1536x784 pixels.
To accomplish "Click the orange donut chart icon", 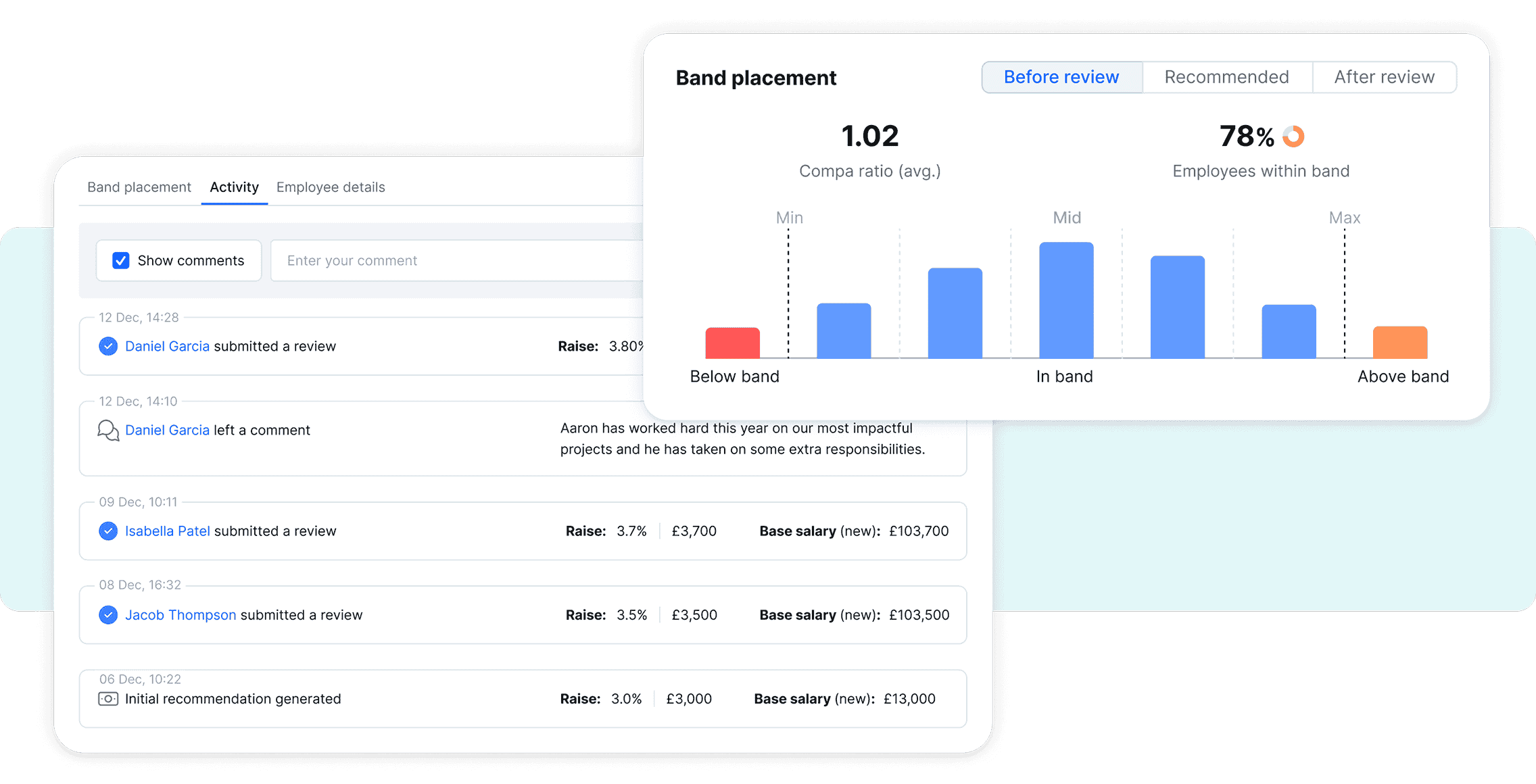I will coord(1293,136).
